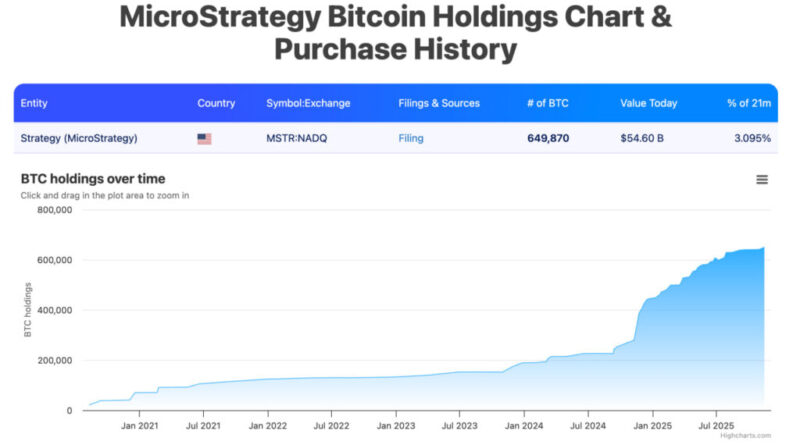Click the Value Today column header

[x=649, y=103]
